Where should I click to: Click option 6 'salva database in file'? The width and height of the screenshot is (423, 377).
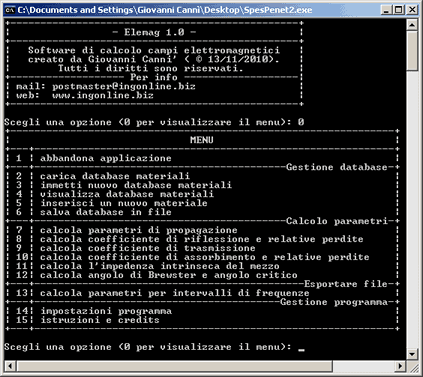pyautogui.click(x=106, y=212)
